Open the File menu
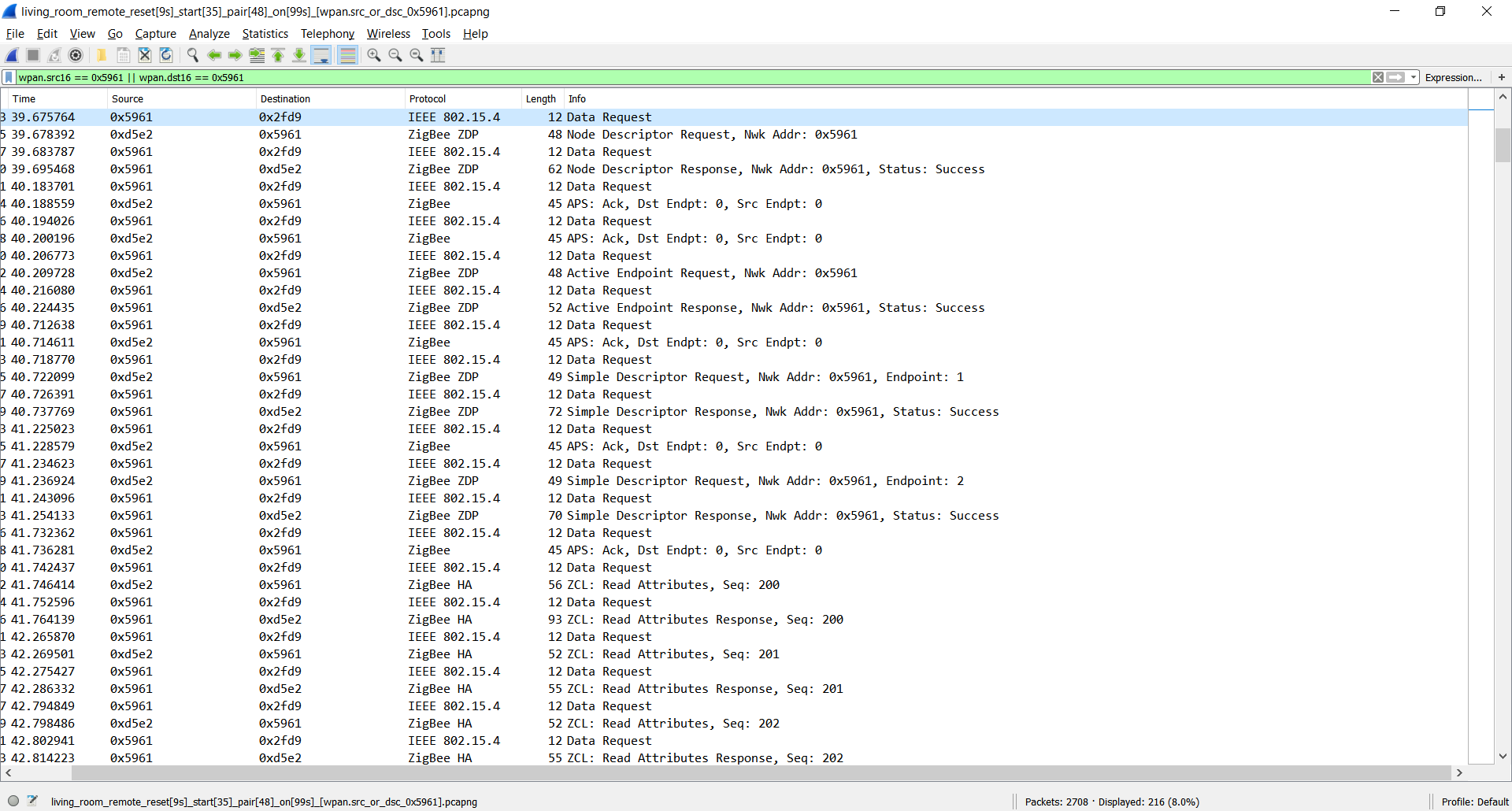This screenshot has height=811, width=1512. [15, 34]
